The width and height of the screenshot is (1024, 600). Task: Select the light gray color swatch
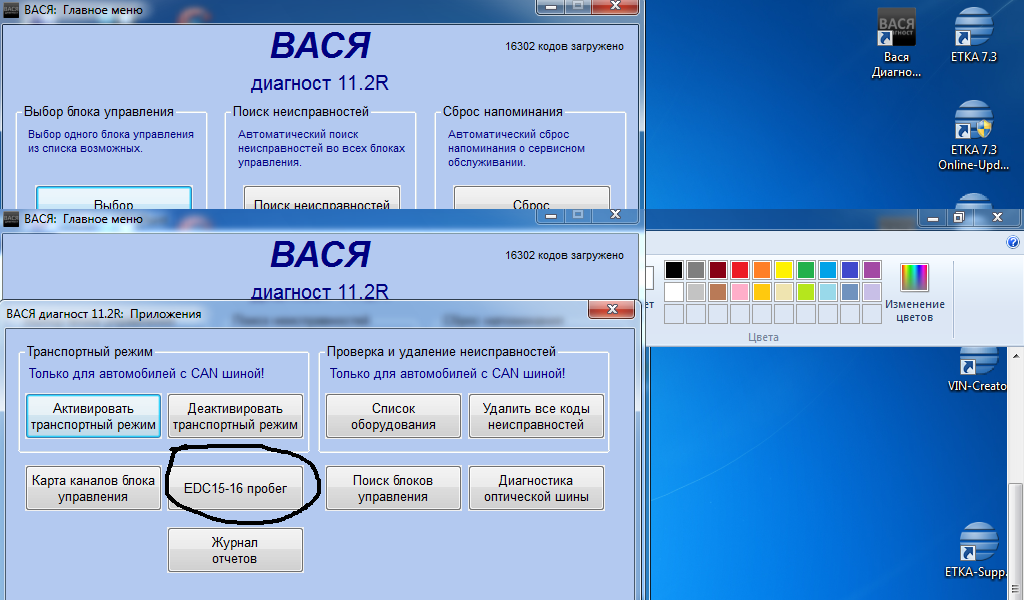pos(696,292)
